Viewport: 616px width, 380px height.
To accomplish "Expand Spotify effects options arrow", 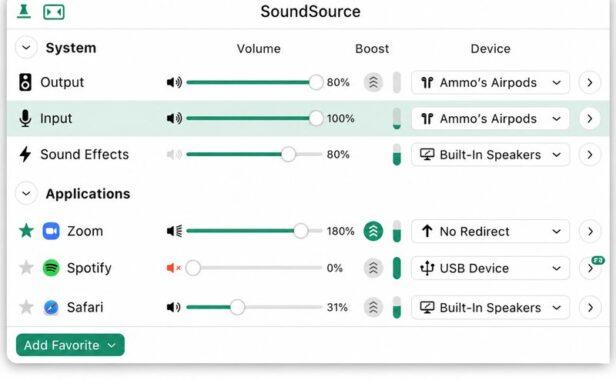I will point(589,269).
